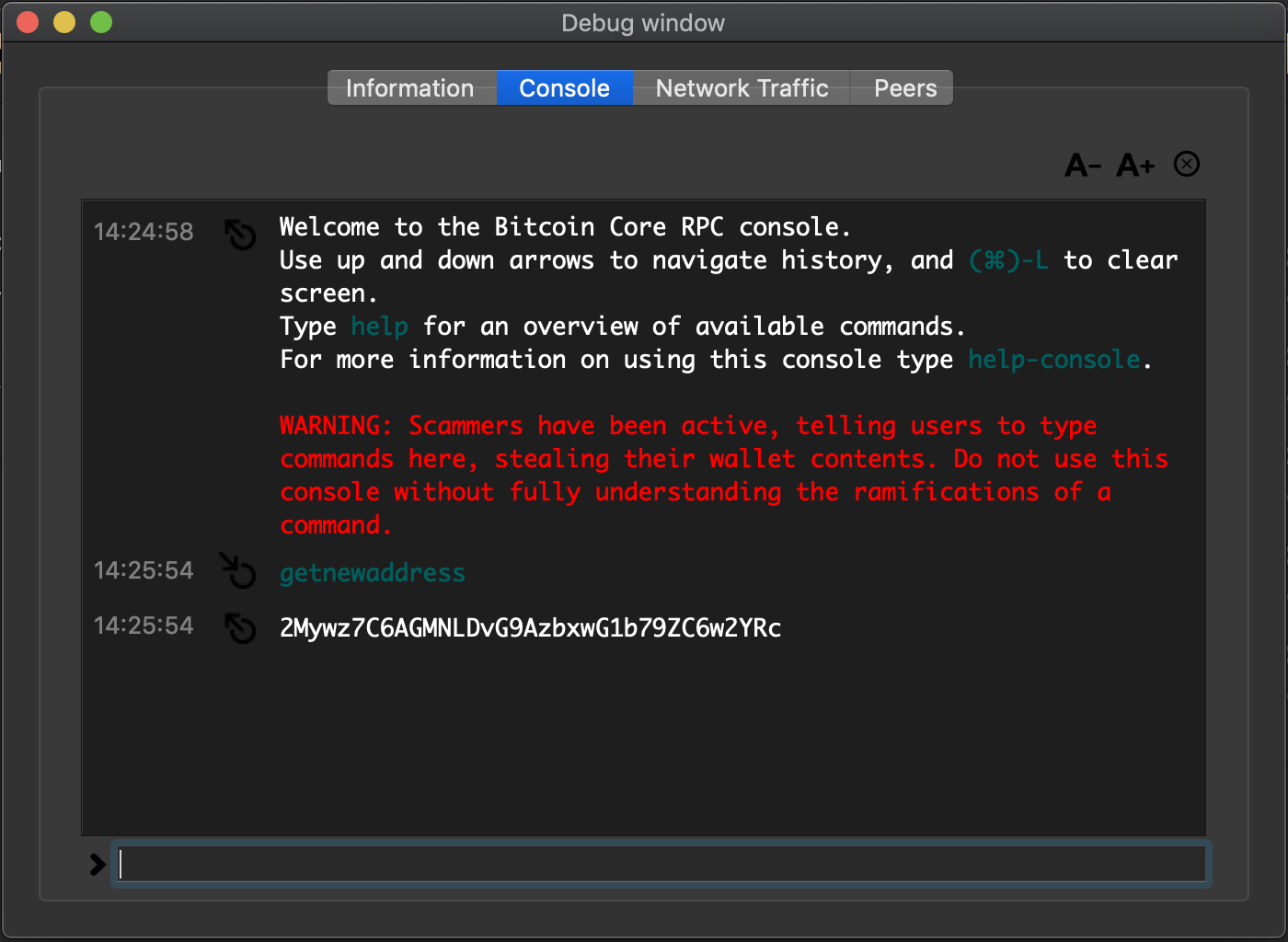
Task: Click the red WARNING scammers message
Action: [x=724, y=476]
